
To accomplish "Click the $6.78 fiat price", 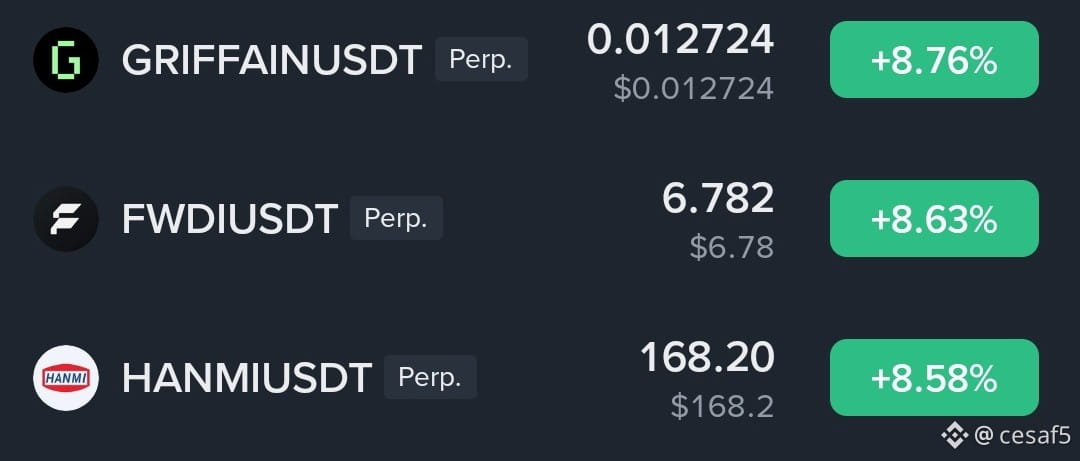I will pyautogui.click(x=731, y=247).
